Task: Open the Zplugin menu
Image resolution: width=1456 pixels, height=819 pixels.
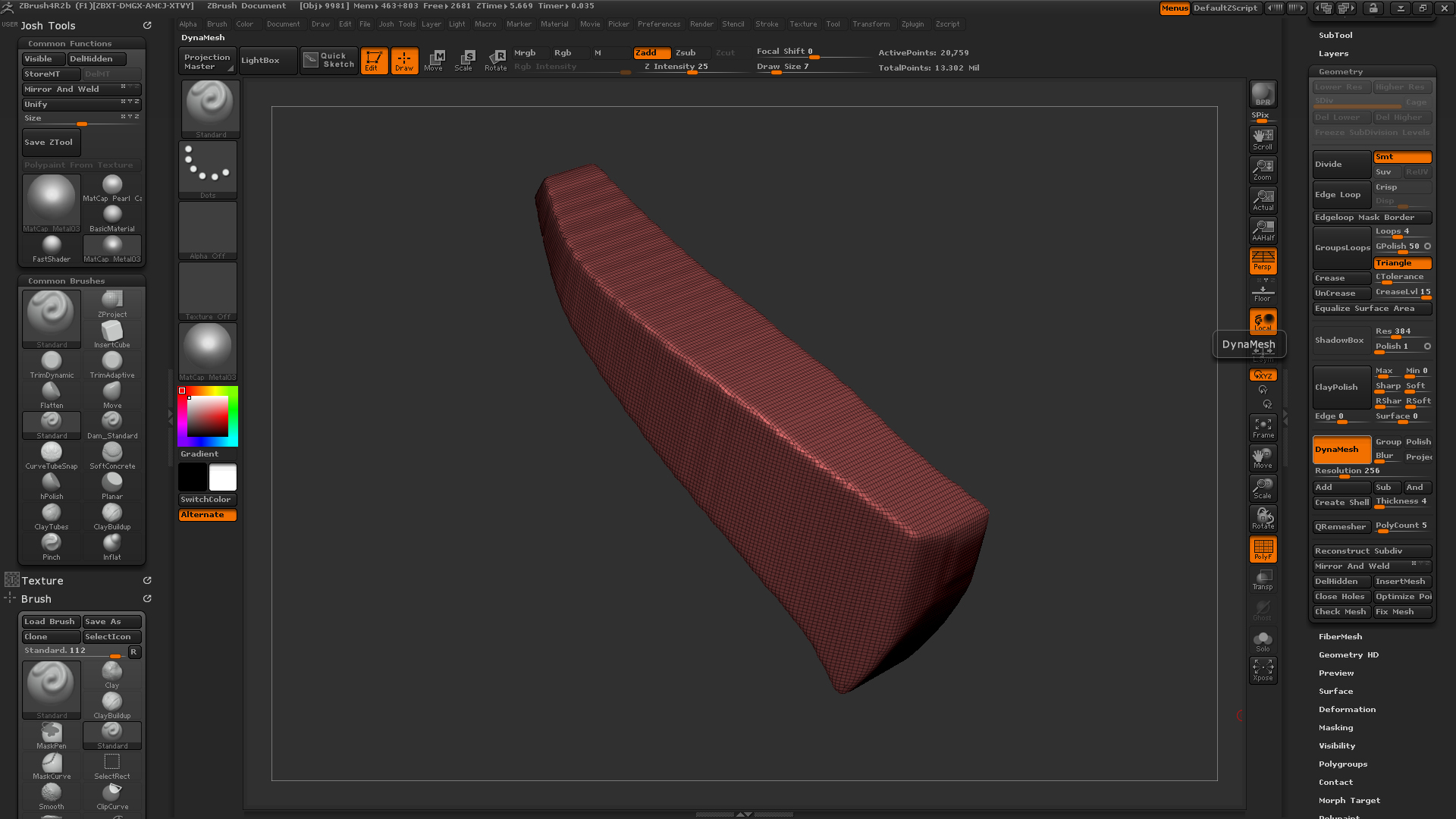Action: 912,24
